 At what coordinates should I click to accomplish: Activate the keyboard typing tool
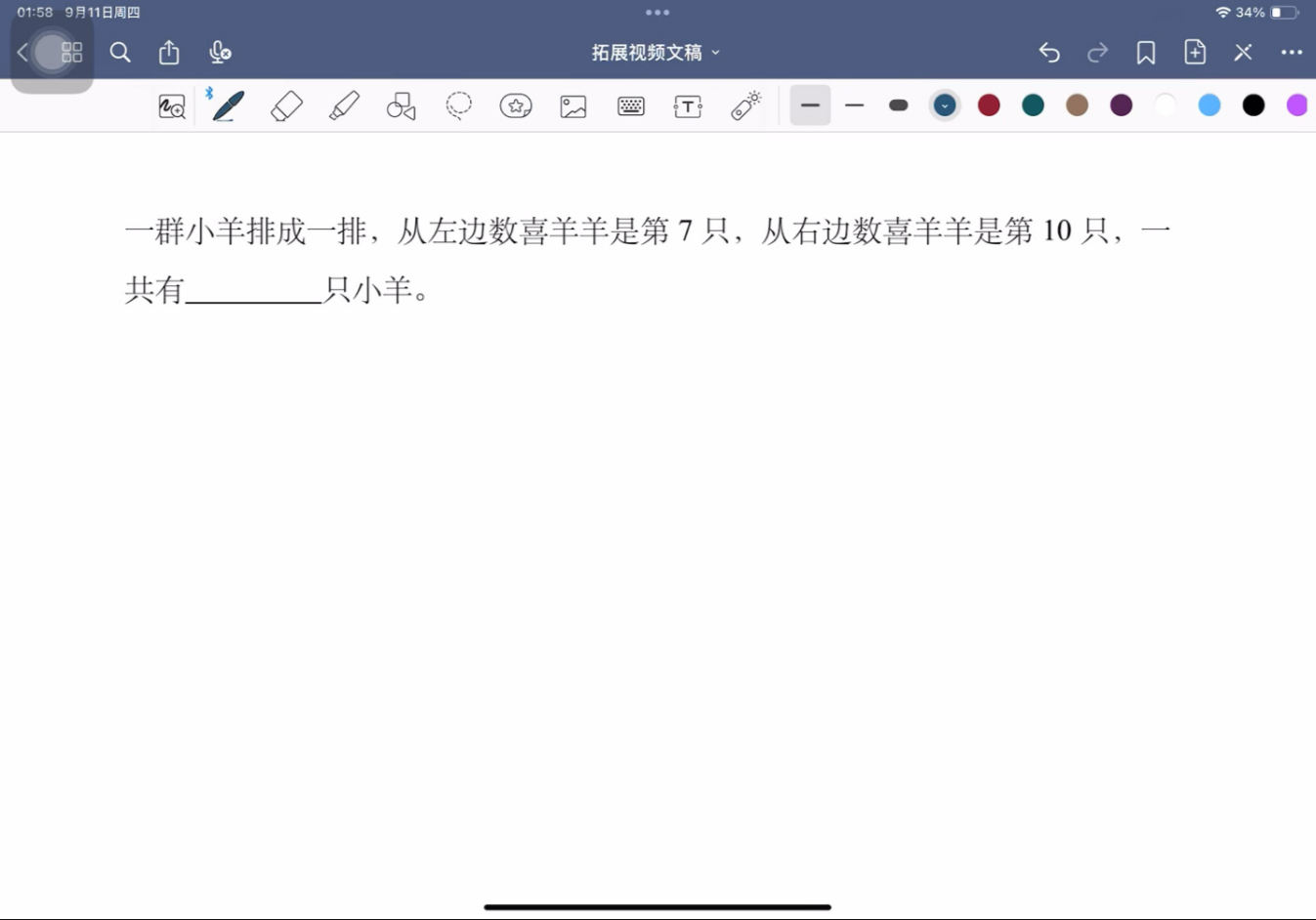pyautogui.click(x=631, y=106)
